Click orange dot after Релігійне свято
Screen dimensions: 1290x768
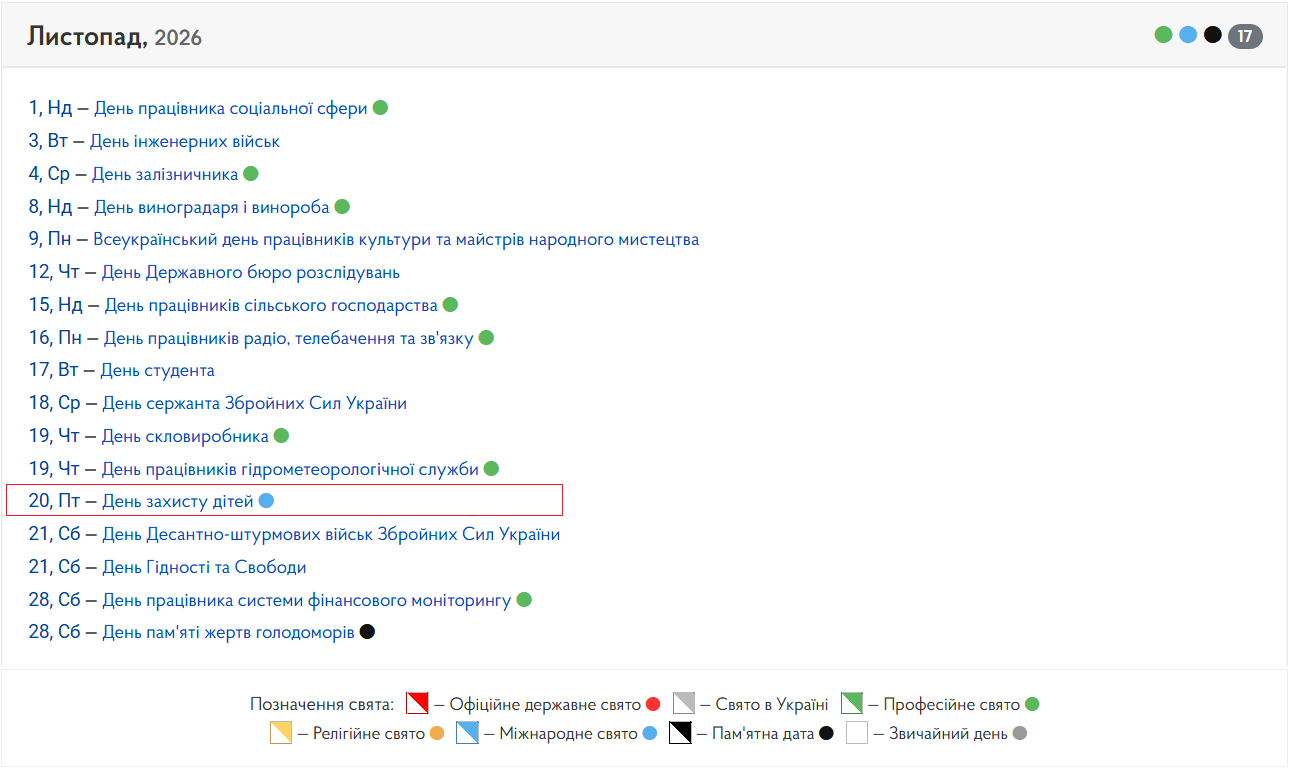tap(437, 733)
